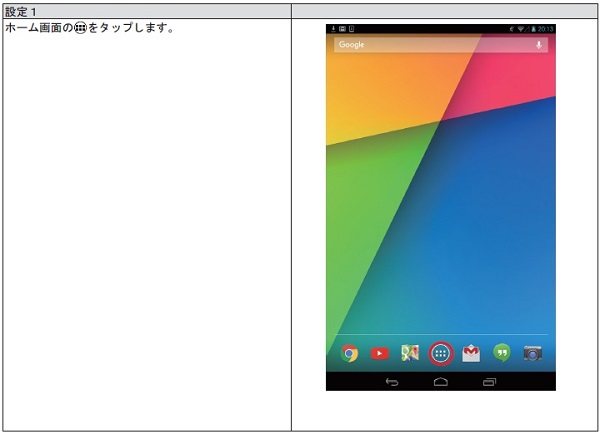Open the Camera app
The height and width of the screenshot is (434, 600).
533,353
